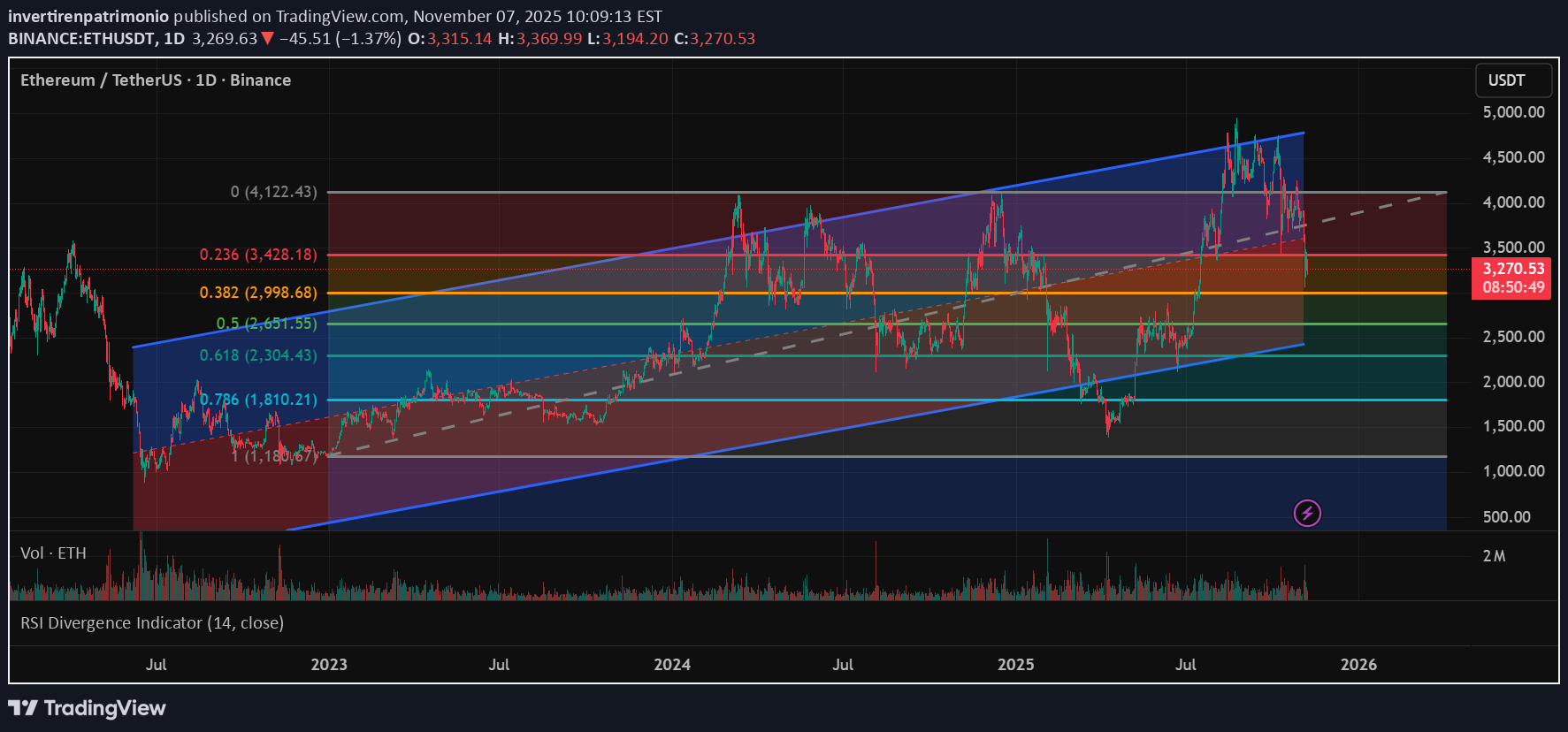Click the 5,000.00 price scale label
This screenshot has height=732, width=1568.
1513,112
